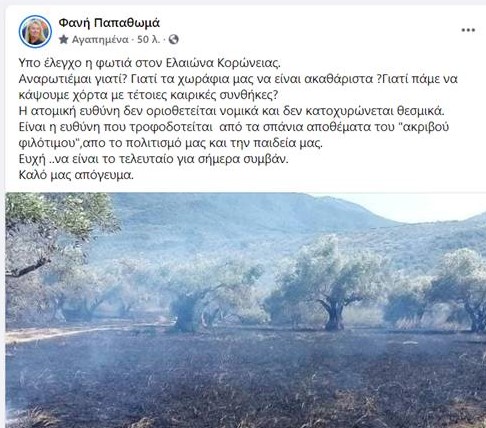Click the globe public audience icon

(173, 40)
